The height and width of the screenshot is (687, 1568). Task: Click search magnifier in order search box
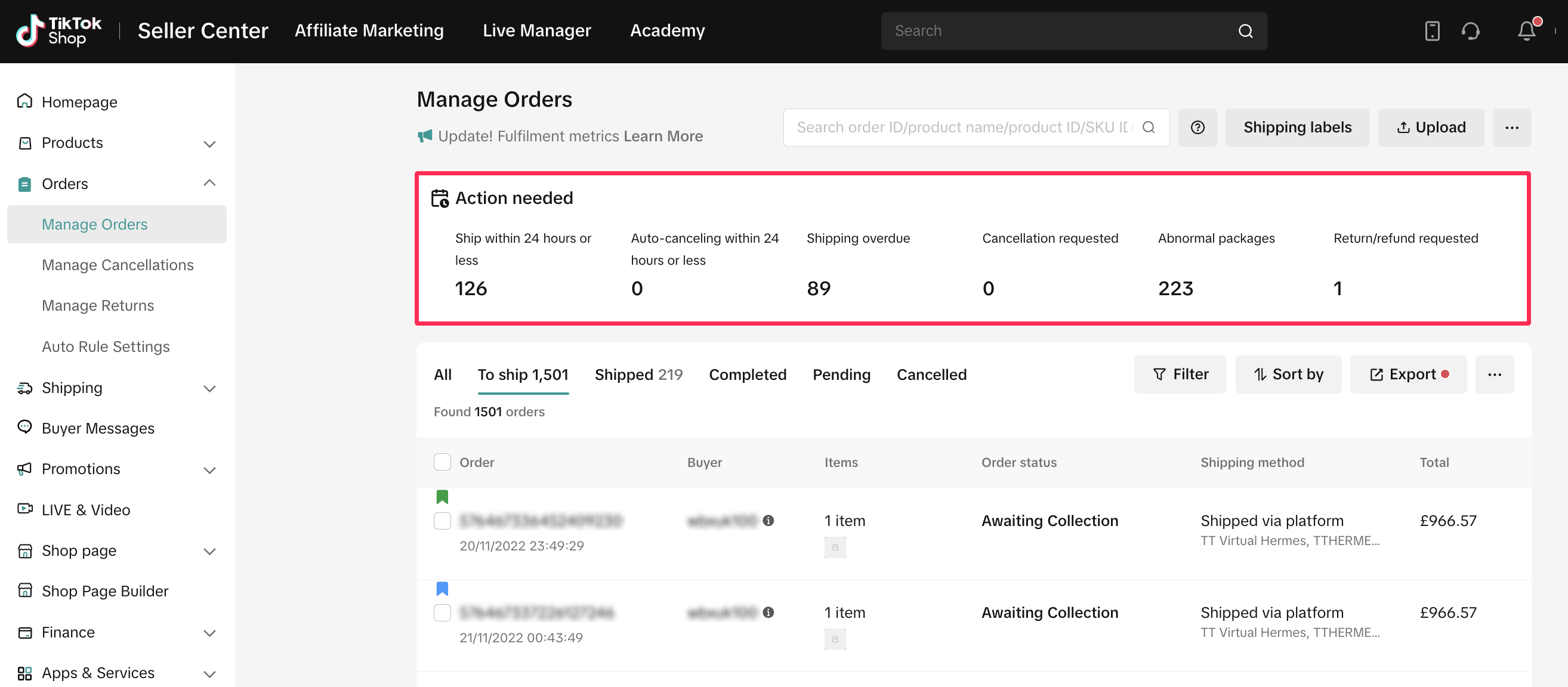click(x=1149, y=127)
